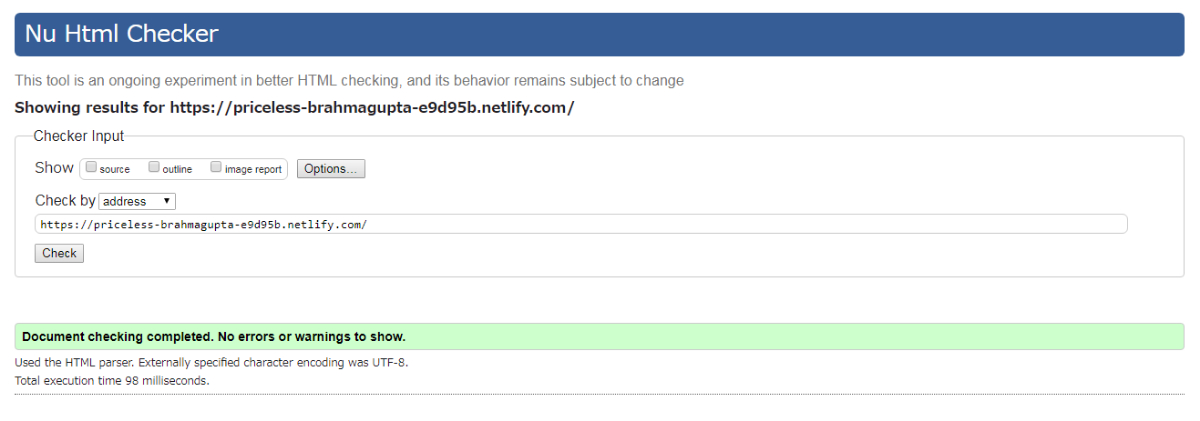Screen dimensions: 1200x421
Task: Toggle the image report checkbox
Action: pyautogui.click(x=216, y=168)
